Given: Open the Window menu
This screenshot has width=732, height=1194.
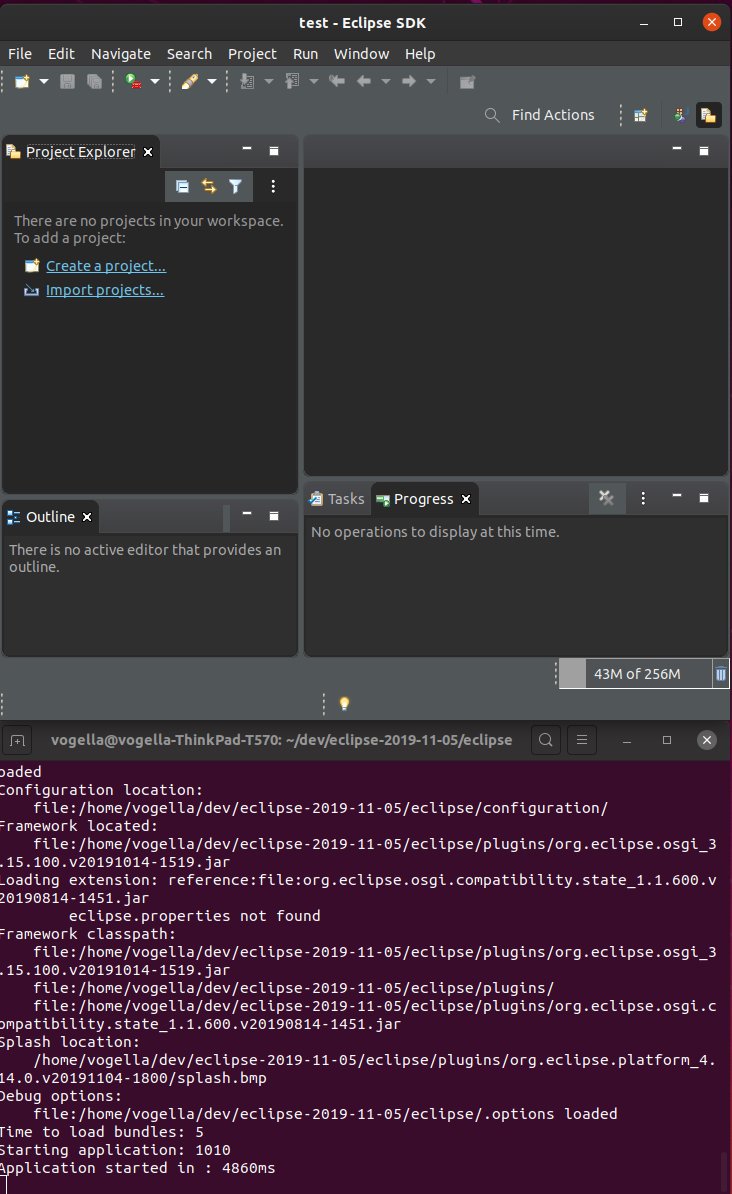Looking at the screenshot, I should 361,54.
